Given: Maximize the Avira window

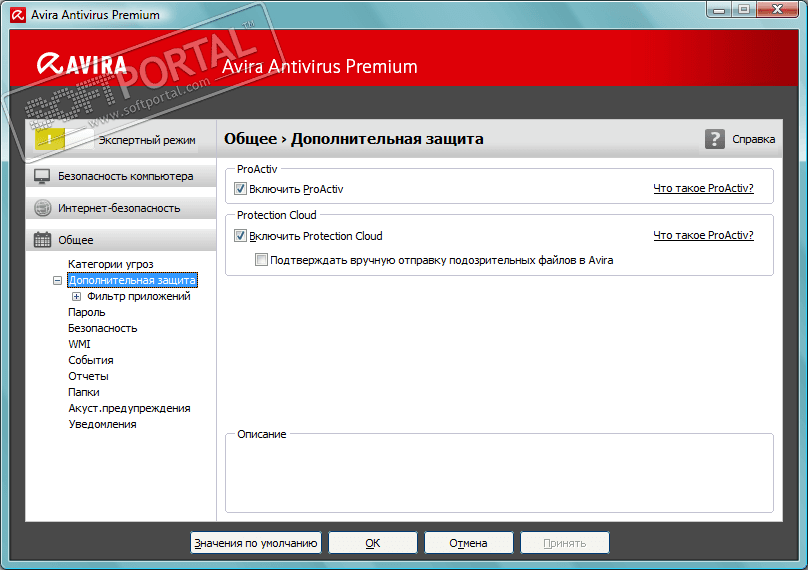Looking at the screenshot, I should click(x=744, y=9).
